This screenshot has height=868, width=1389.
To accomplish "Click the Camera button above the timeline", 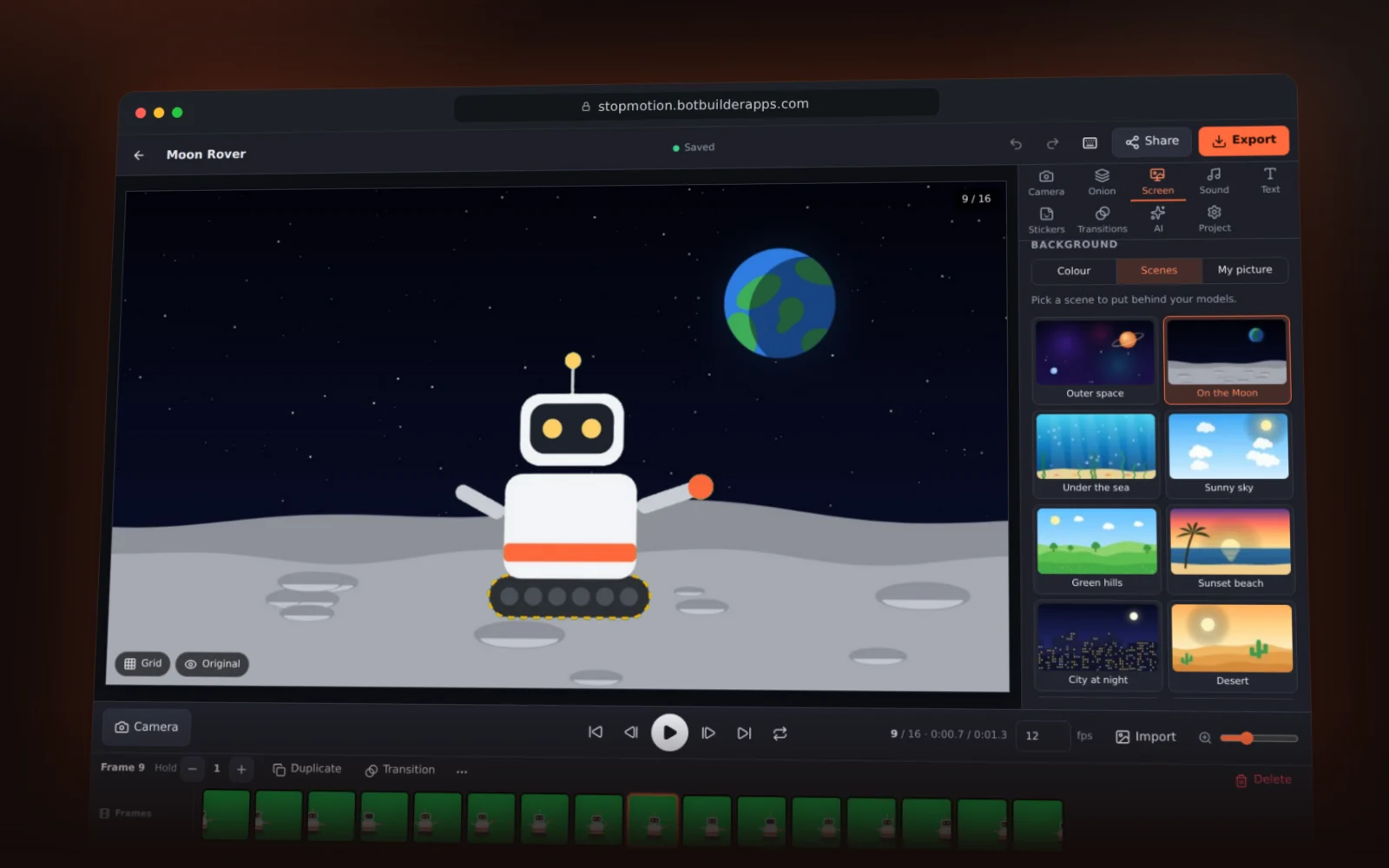I will (147, 727).
